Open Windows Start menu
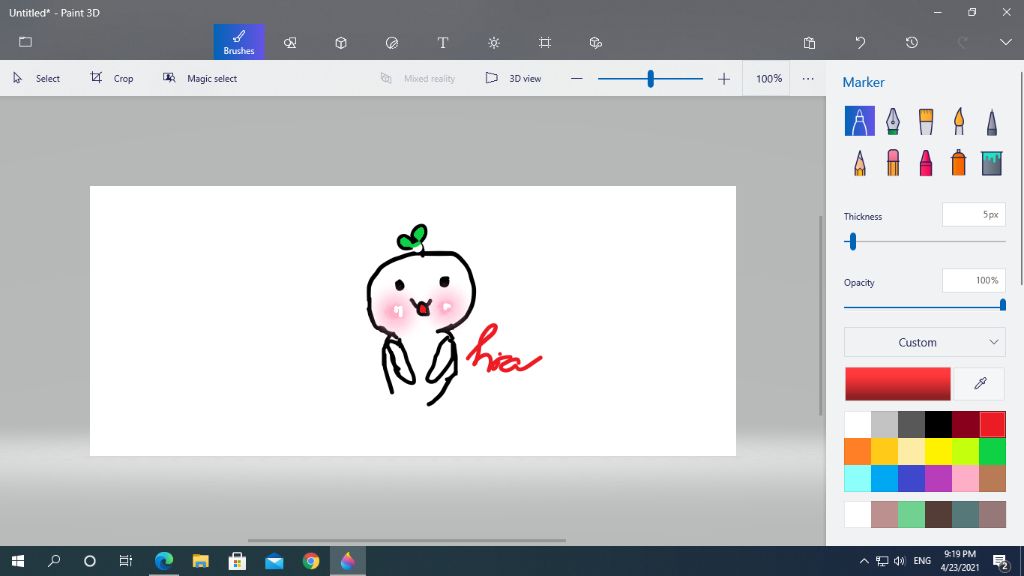The width and height of the screenshot is (1024, 576). coord(18,561)
